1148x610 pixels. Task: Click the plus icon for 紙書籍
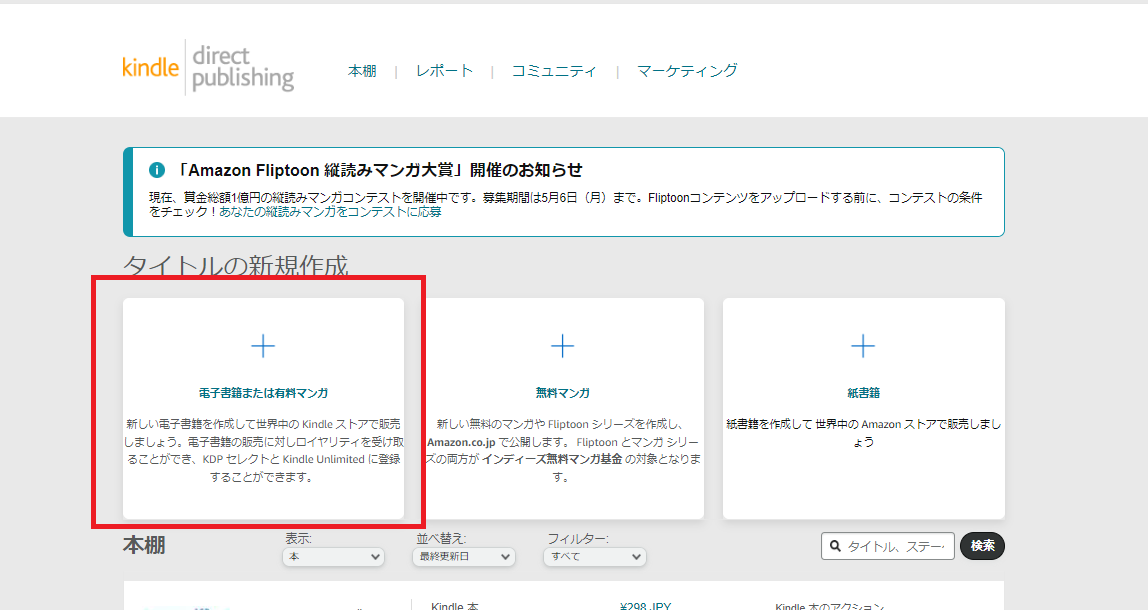[863, 346]
